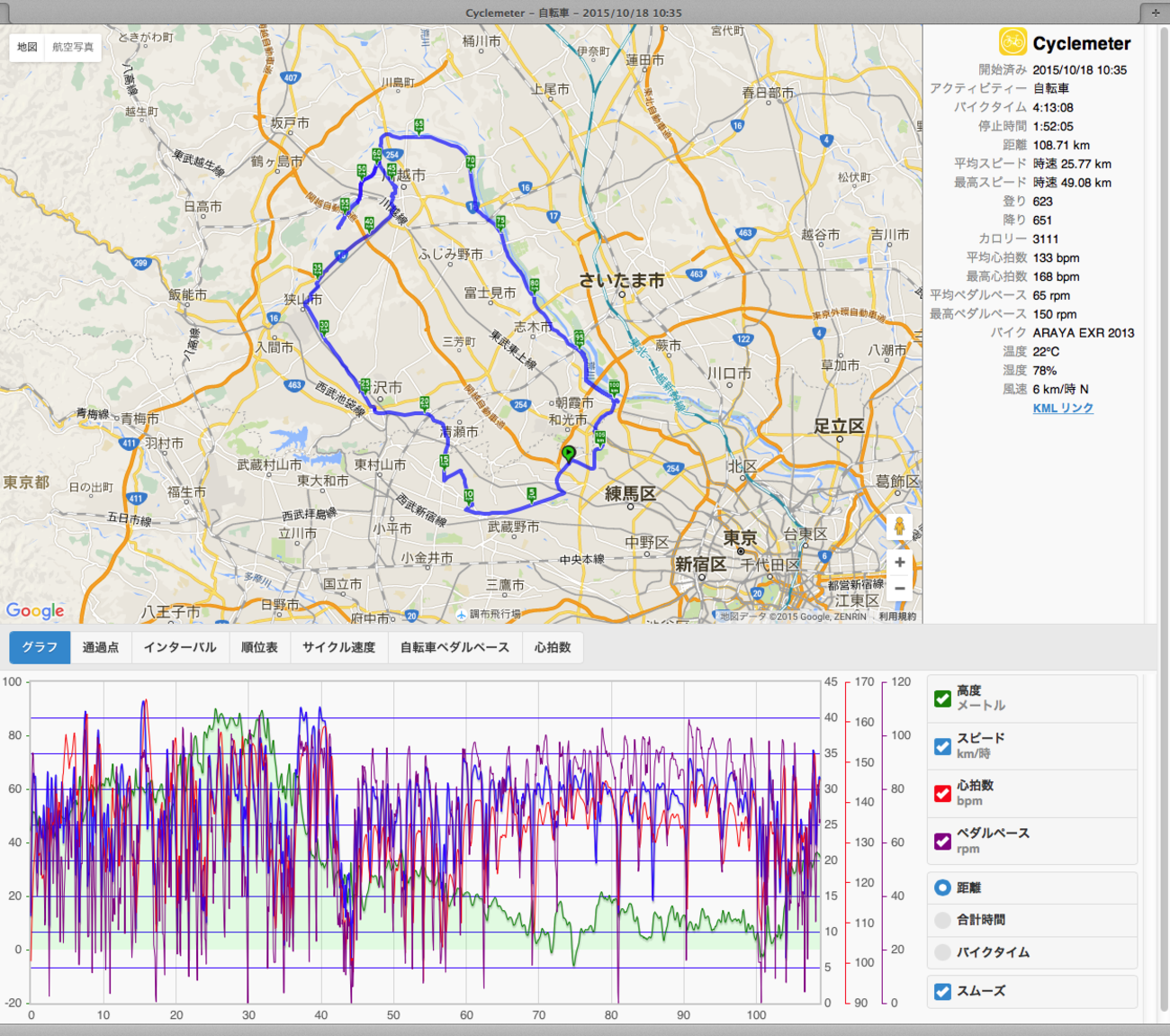Image resolution: width=1170 pixels, height=1036 pixels.
Task: Click the 70 km route marker
Action: click(470, 163)
